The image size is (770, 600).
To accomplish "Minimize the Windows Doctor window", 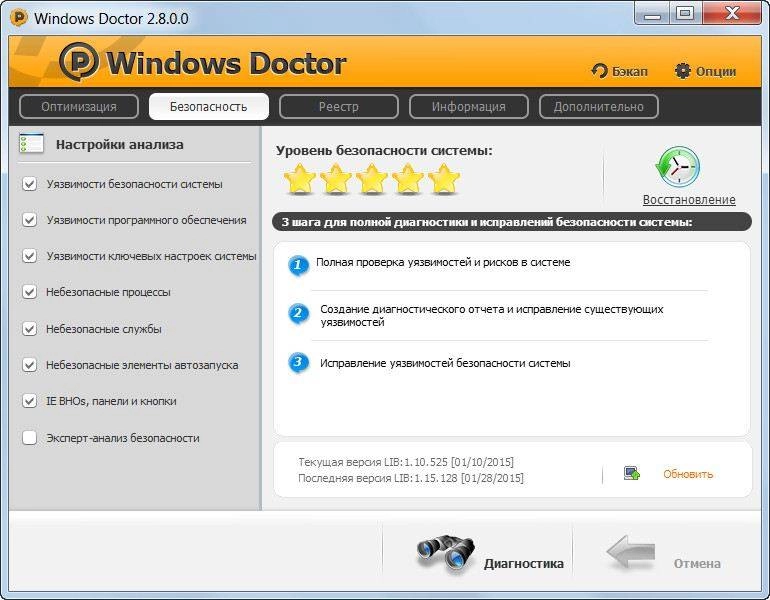I will [x=652, y=14].
